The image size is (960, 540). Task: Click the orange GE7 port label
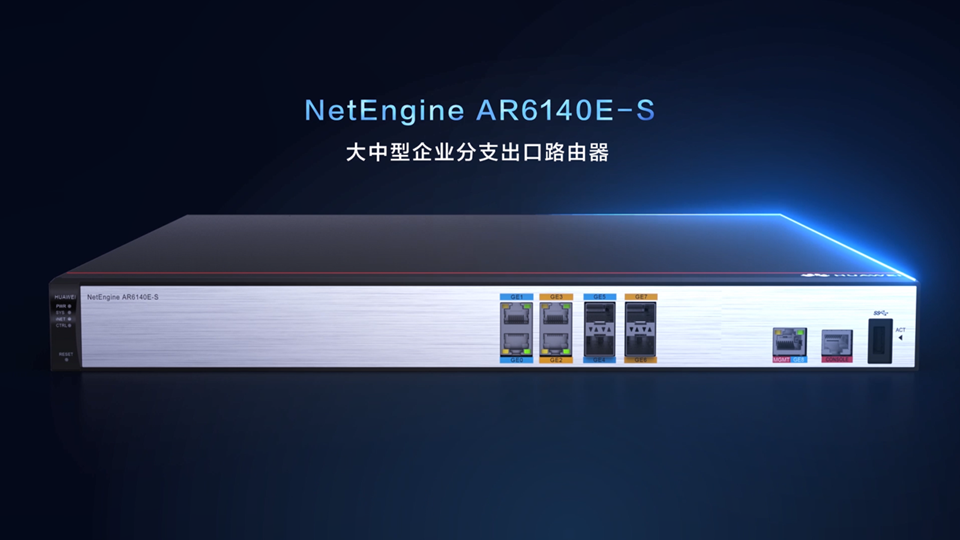(x=640, y=297)
